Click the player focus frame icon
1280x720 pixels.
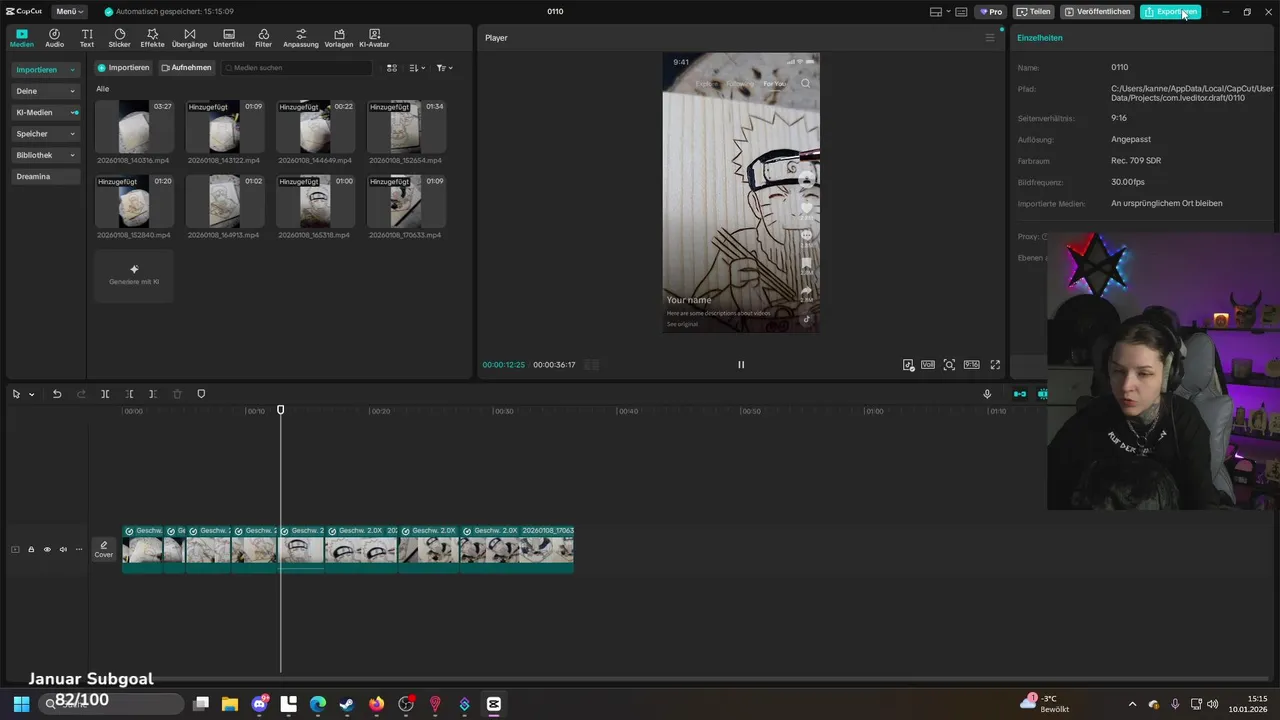[x=949, y=365]
